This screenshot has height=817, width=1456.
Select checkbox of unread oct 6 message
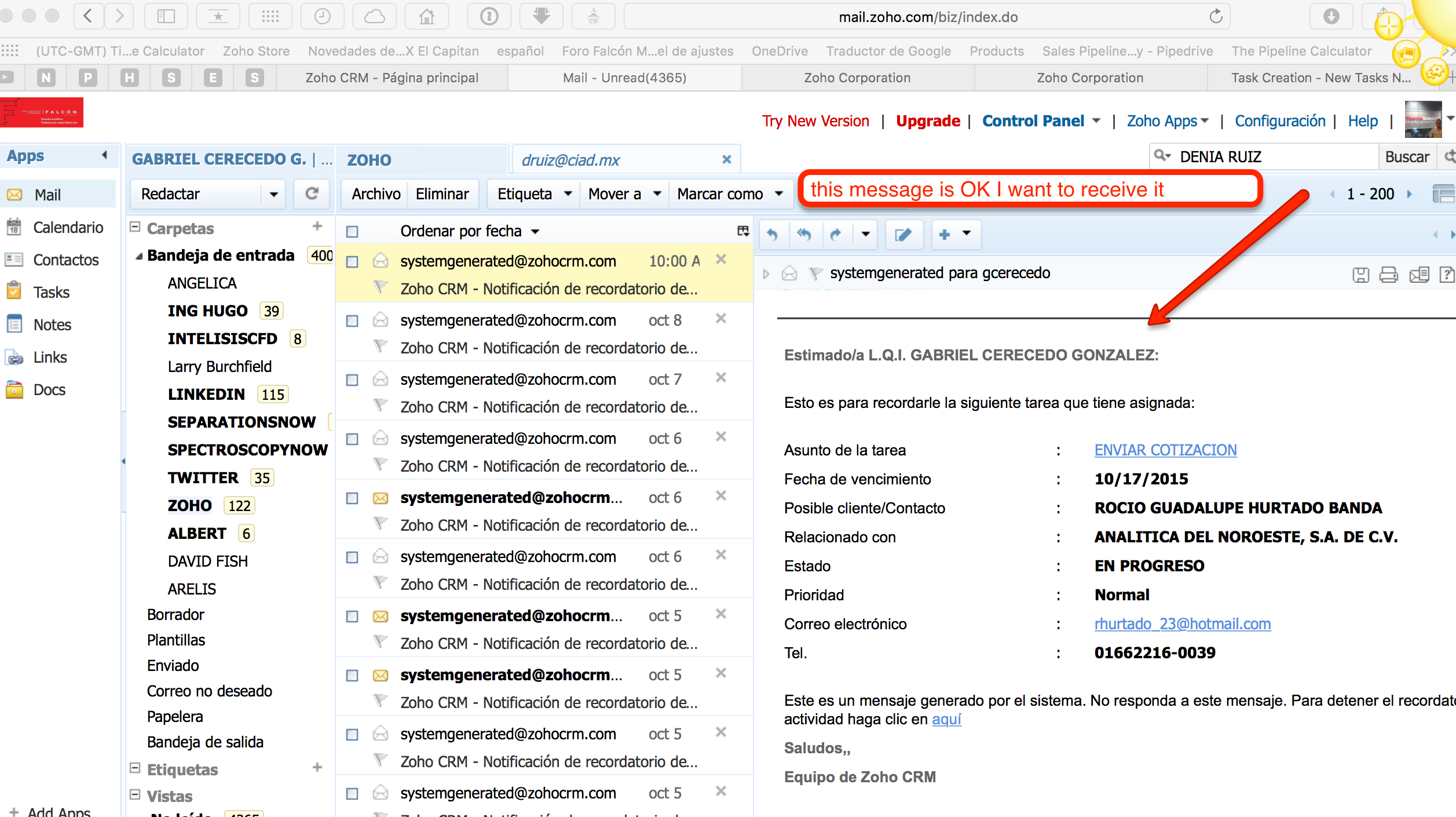pos(352,498)
